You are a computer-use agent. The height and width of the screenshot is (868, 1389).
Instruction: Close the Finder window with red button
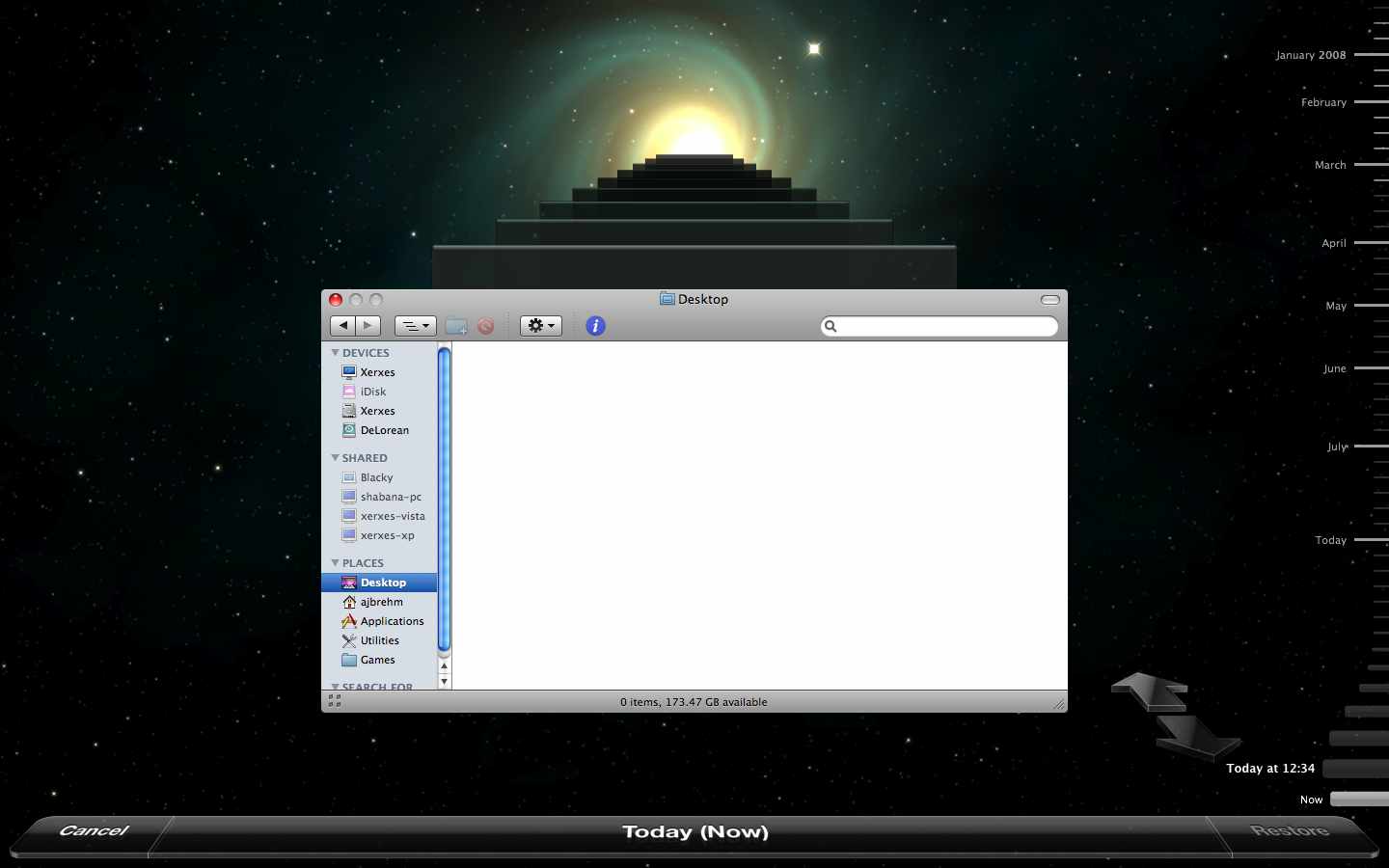click(x=336, y=300)
